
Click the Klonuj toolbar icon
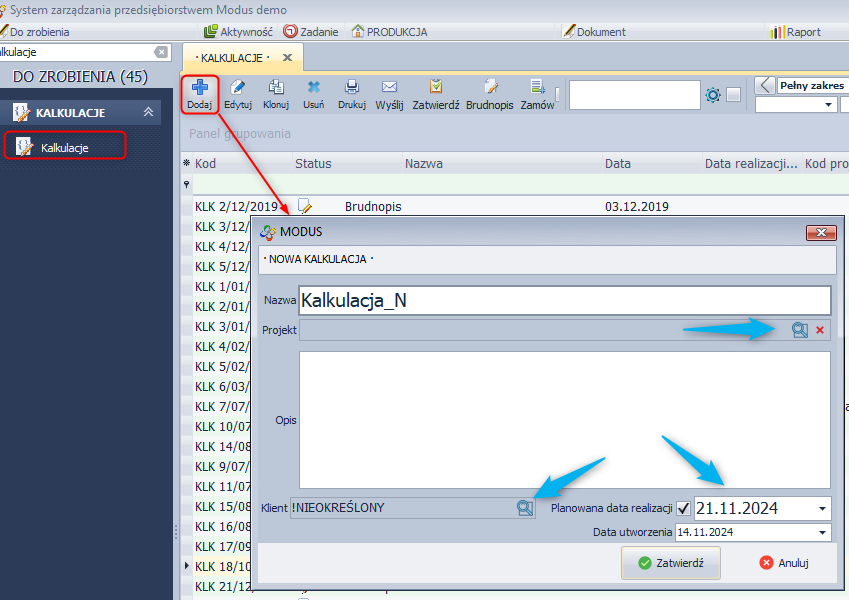tap(276, 88)
